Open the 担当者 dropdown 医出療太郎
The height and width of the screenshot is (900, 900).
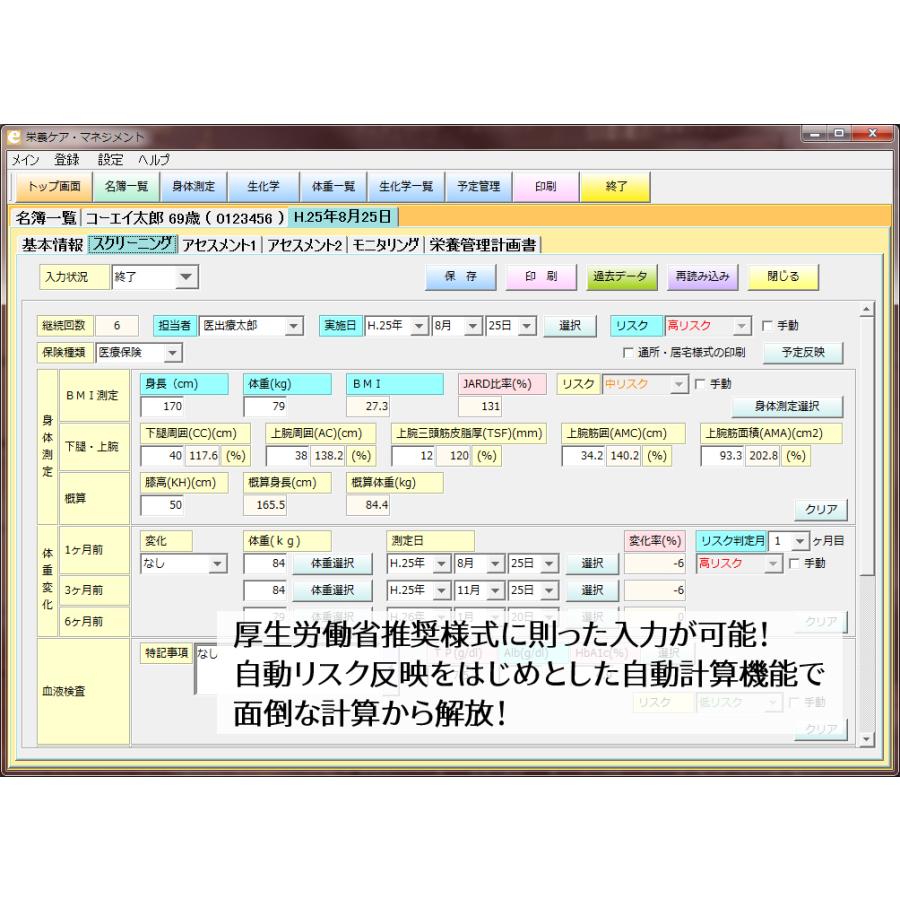(292, 325)
